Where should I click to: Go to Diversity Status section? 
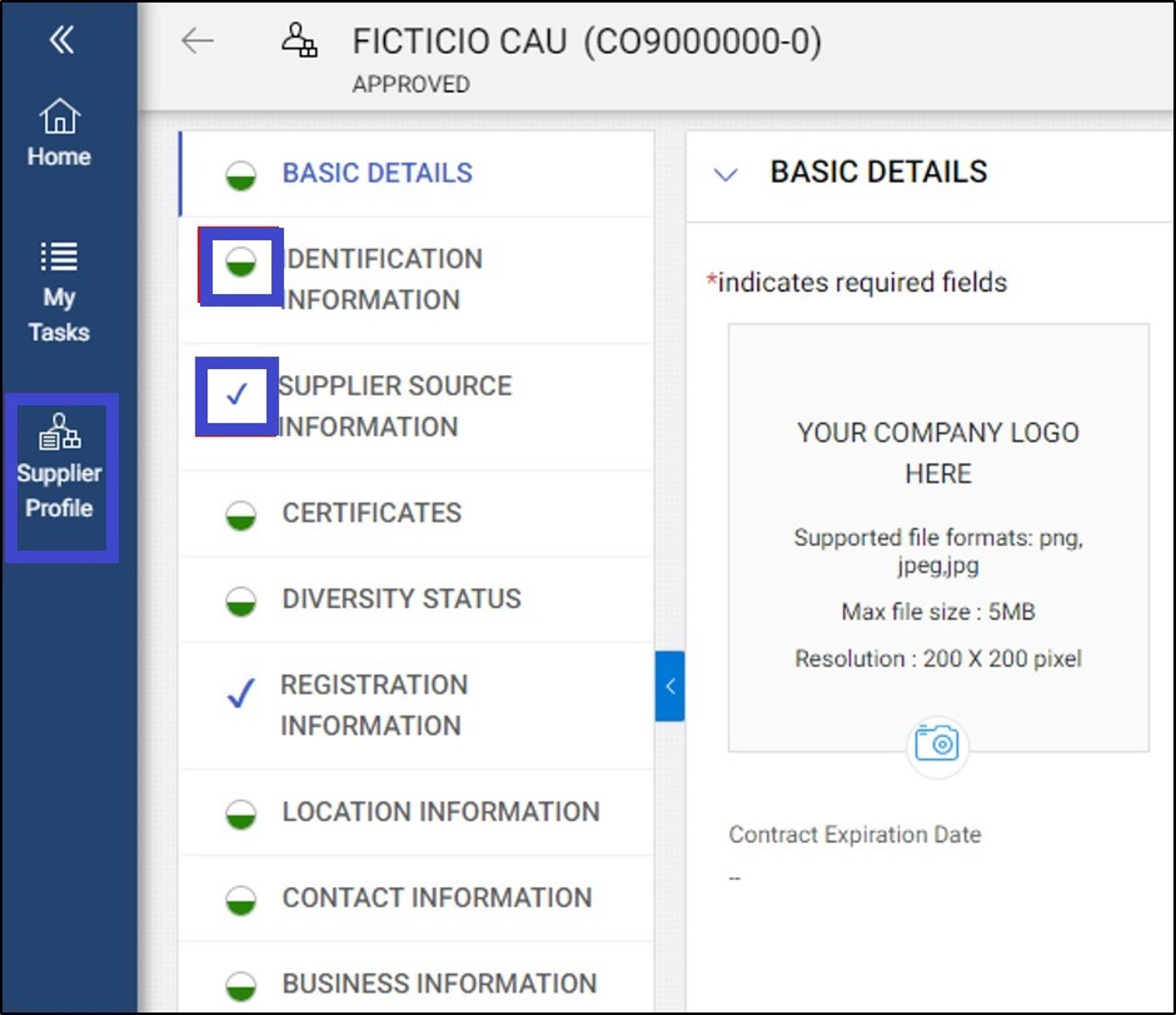coord(401,599)
